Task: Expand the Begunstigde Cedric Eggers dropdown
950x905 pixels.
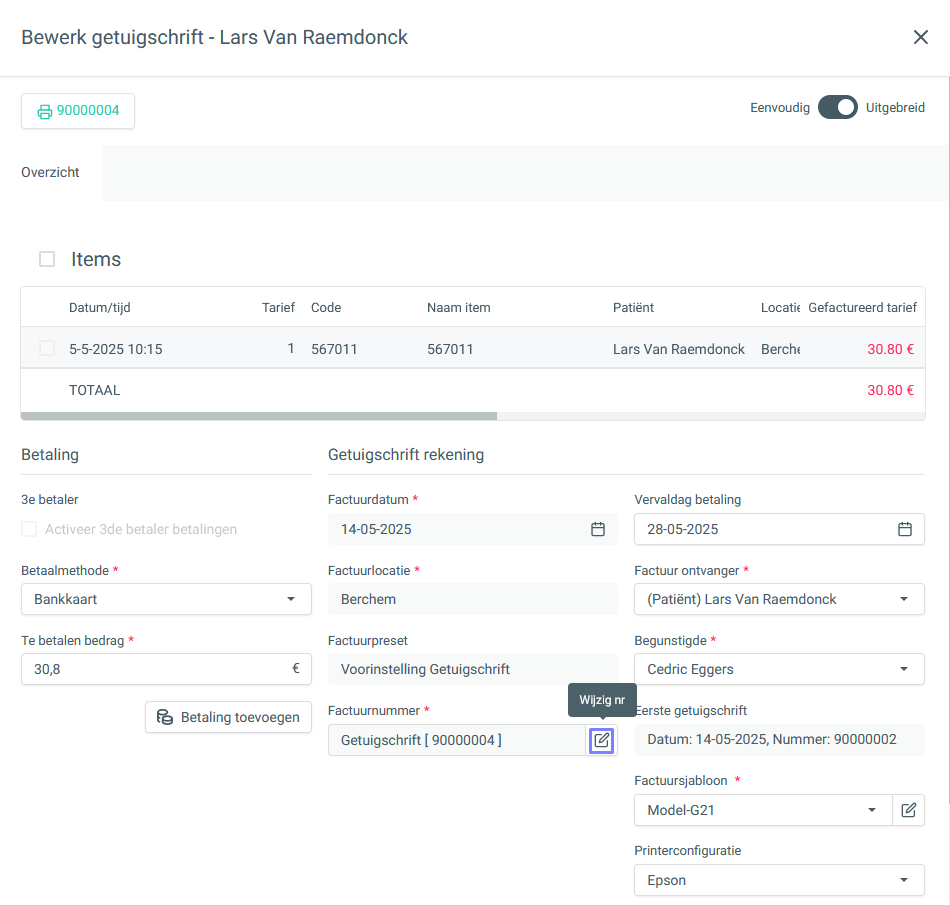Action: [904, 669]
